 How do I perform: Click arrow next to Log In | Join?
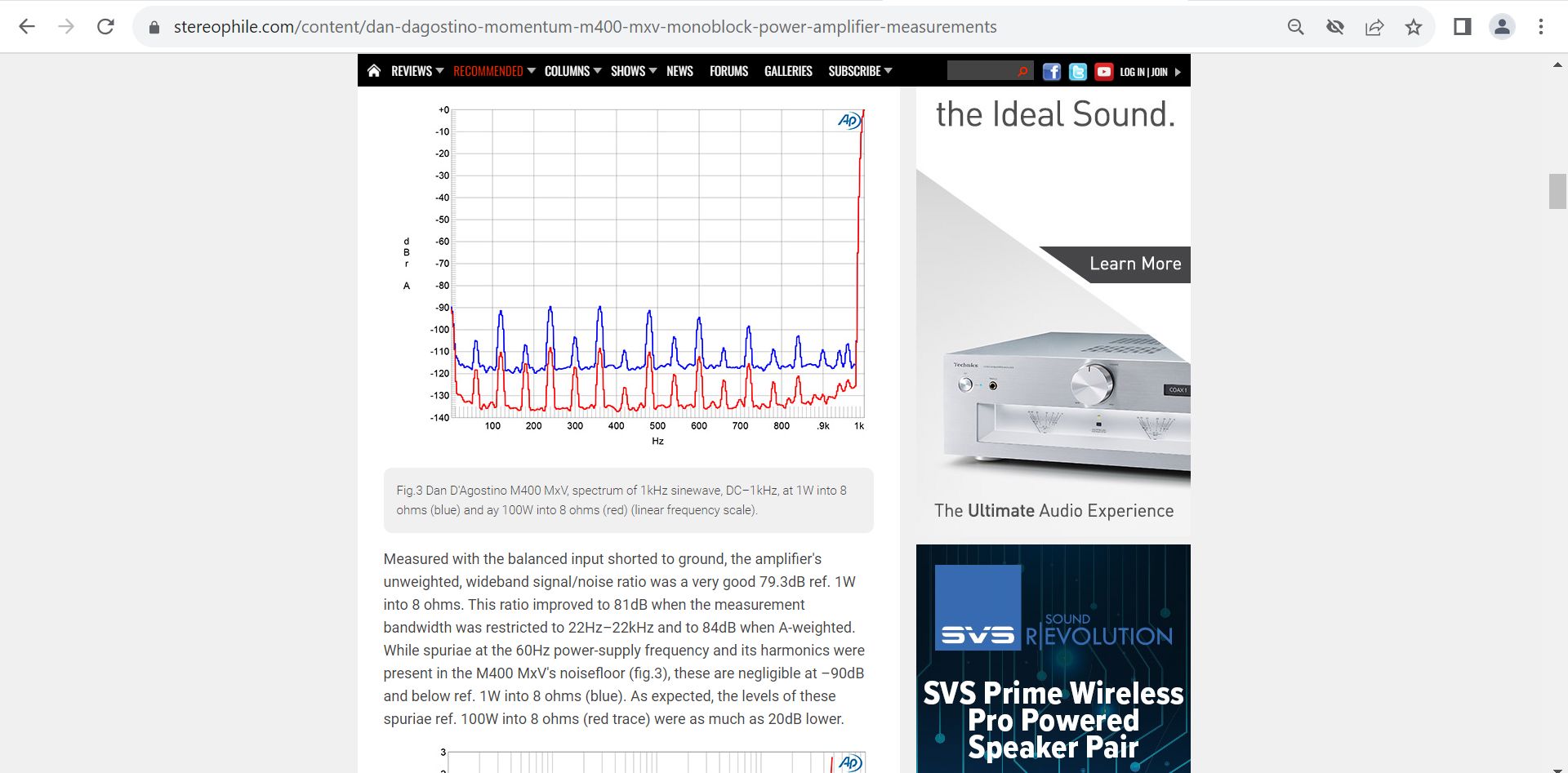coord(1178,72)
